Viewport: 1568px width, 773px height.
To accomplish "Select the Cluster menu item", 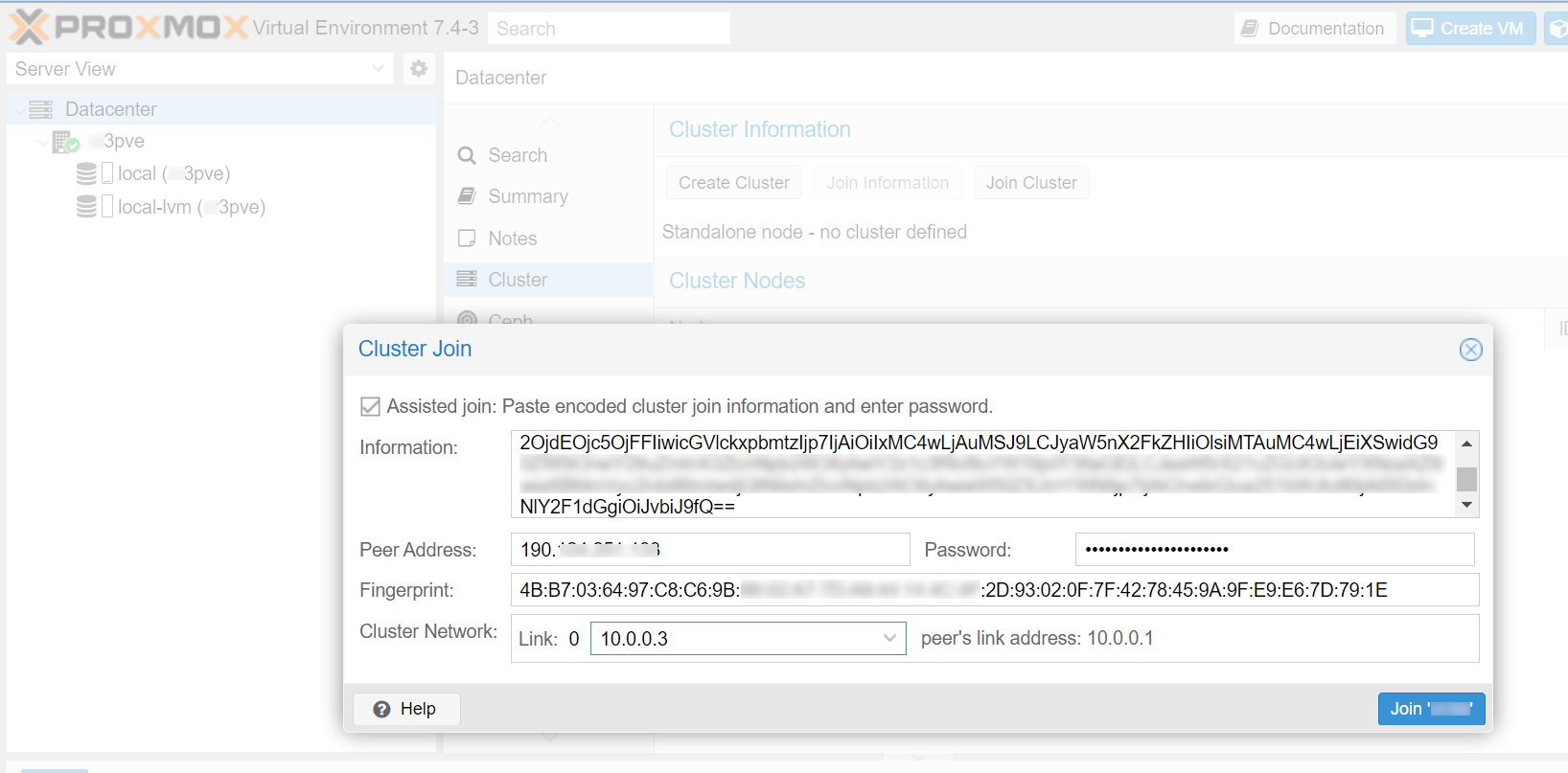I will click(x=548, y=280).
